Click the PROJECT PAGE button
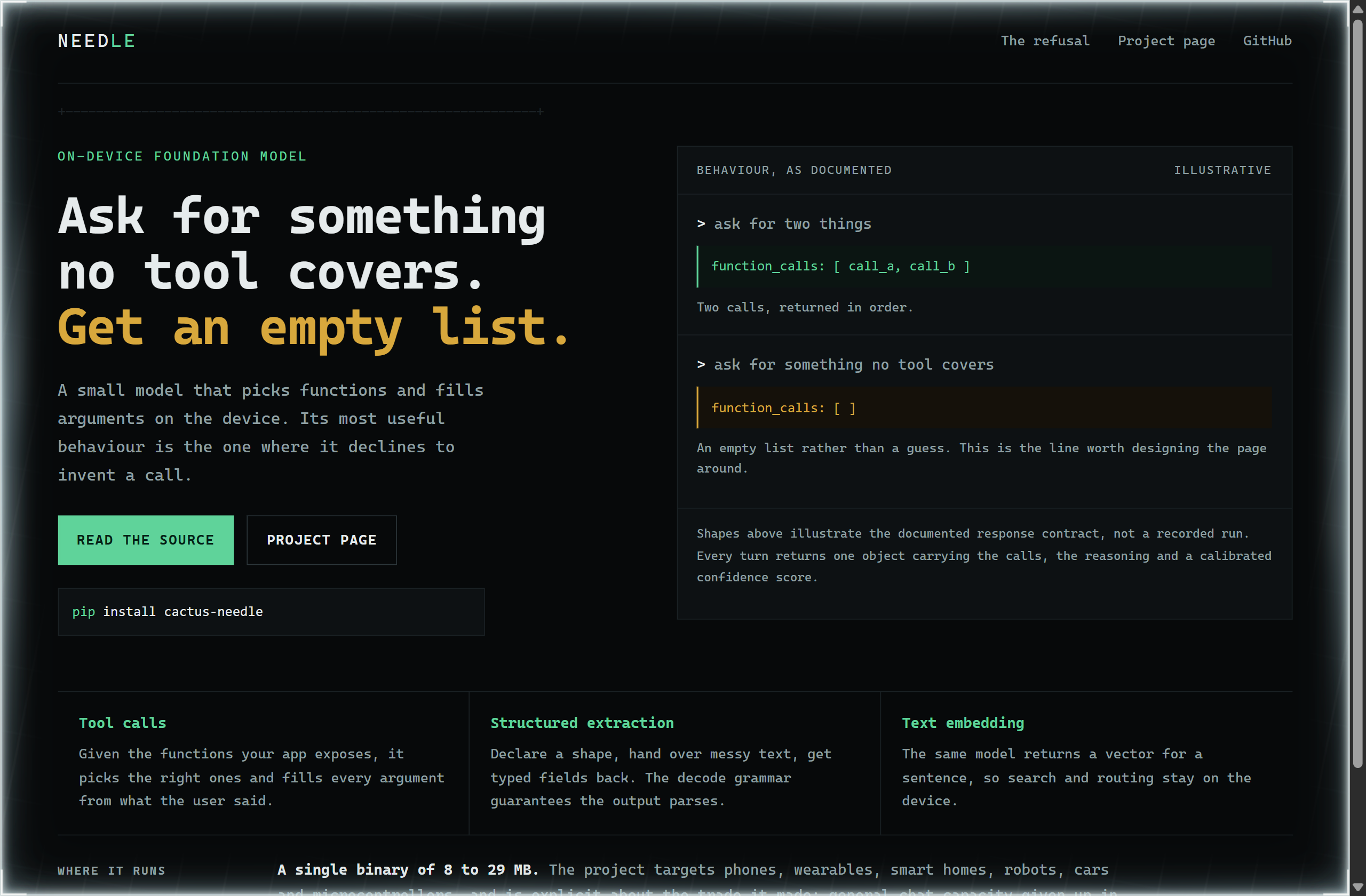1366x896 pixels. tap(321, 540)
